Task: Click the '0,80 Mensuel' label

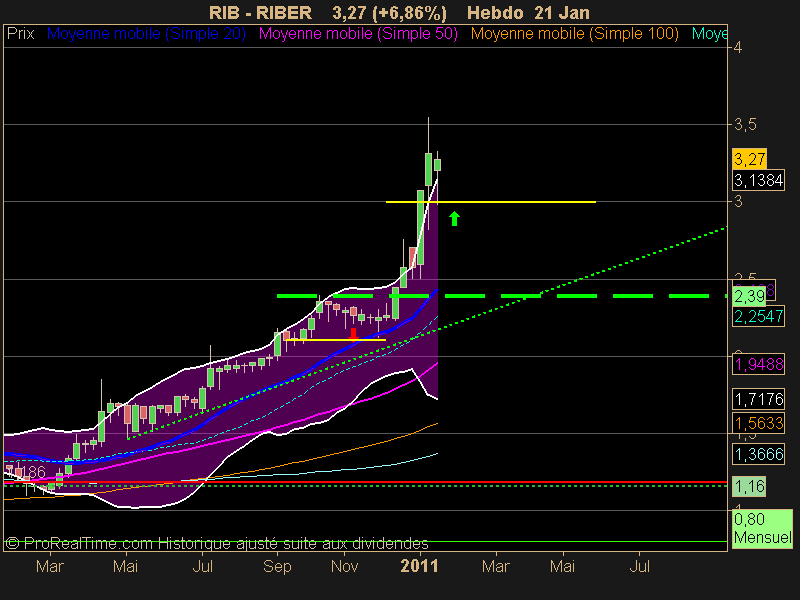Action: tap(762, 529)
